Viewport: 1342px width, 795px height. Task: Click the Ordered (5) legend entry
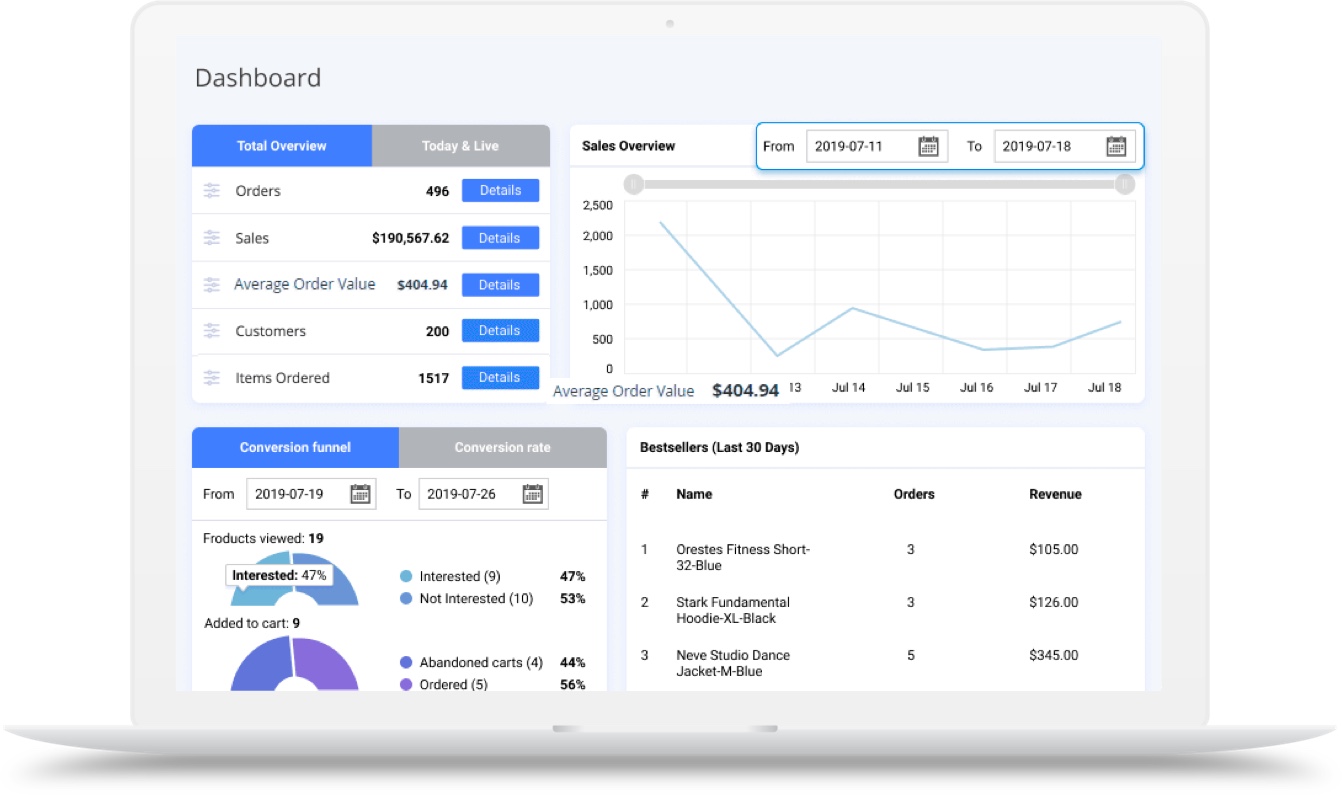[x=444, y=685]
